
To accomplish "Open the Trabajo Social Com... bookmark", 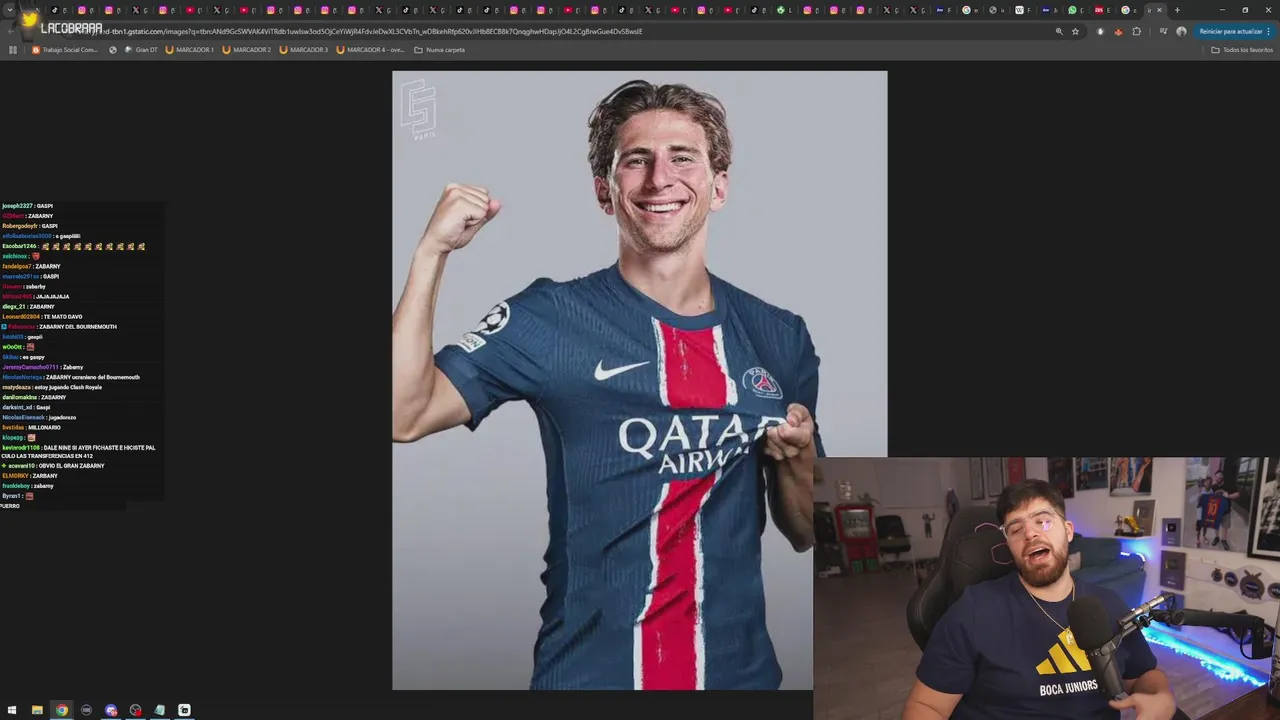I will [65, 50].
